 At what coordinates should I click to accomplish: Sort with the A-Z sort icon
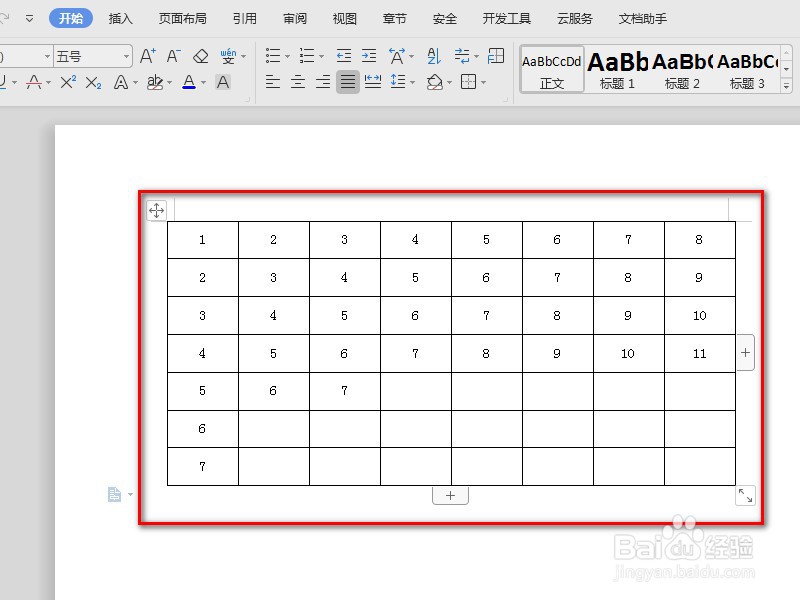(x=434, y=56)
